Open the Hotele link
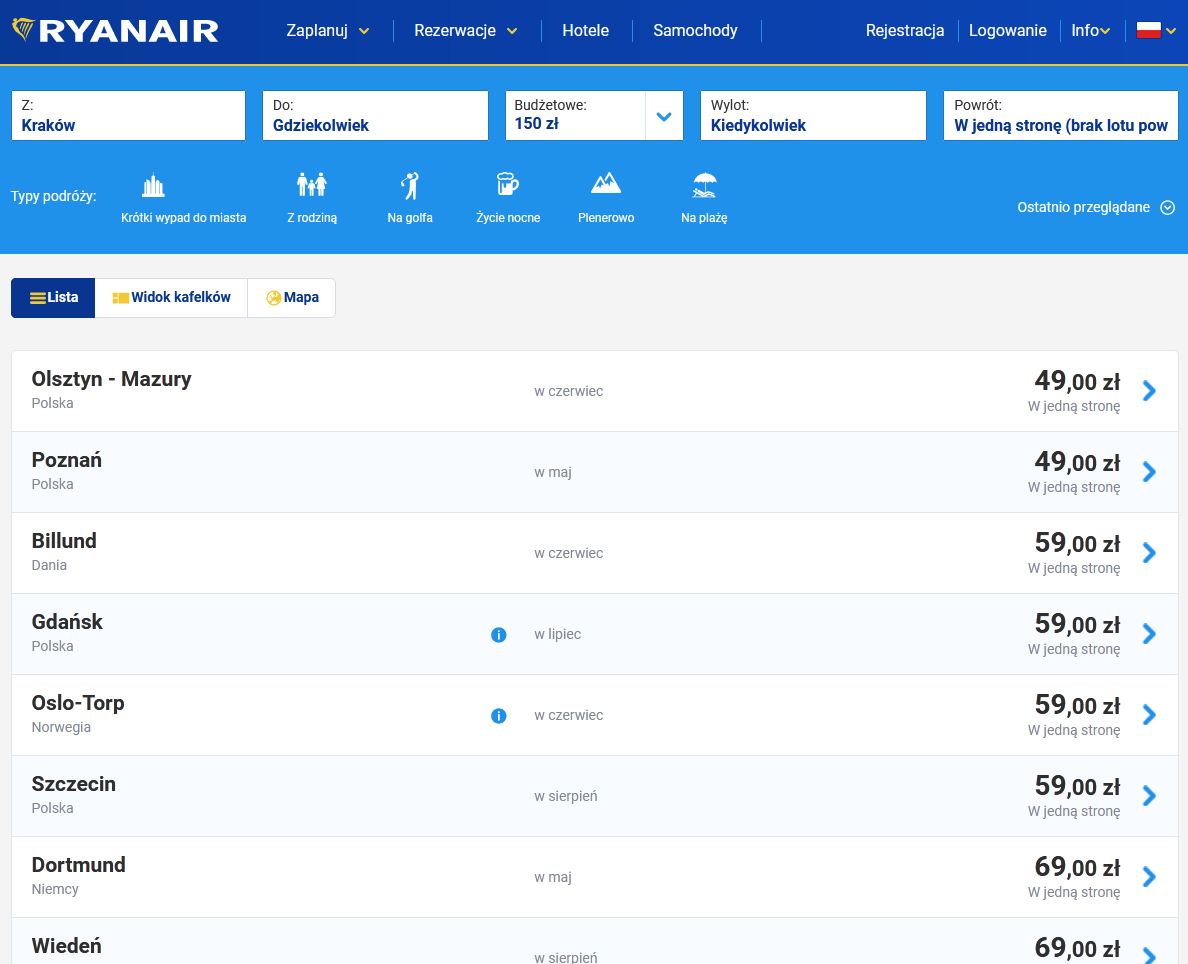 coord(585,31)
